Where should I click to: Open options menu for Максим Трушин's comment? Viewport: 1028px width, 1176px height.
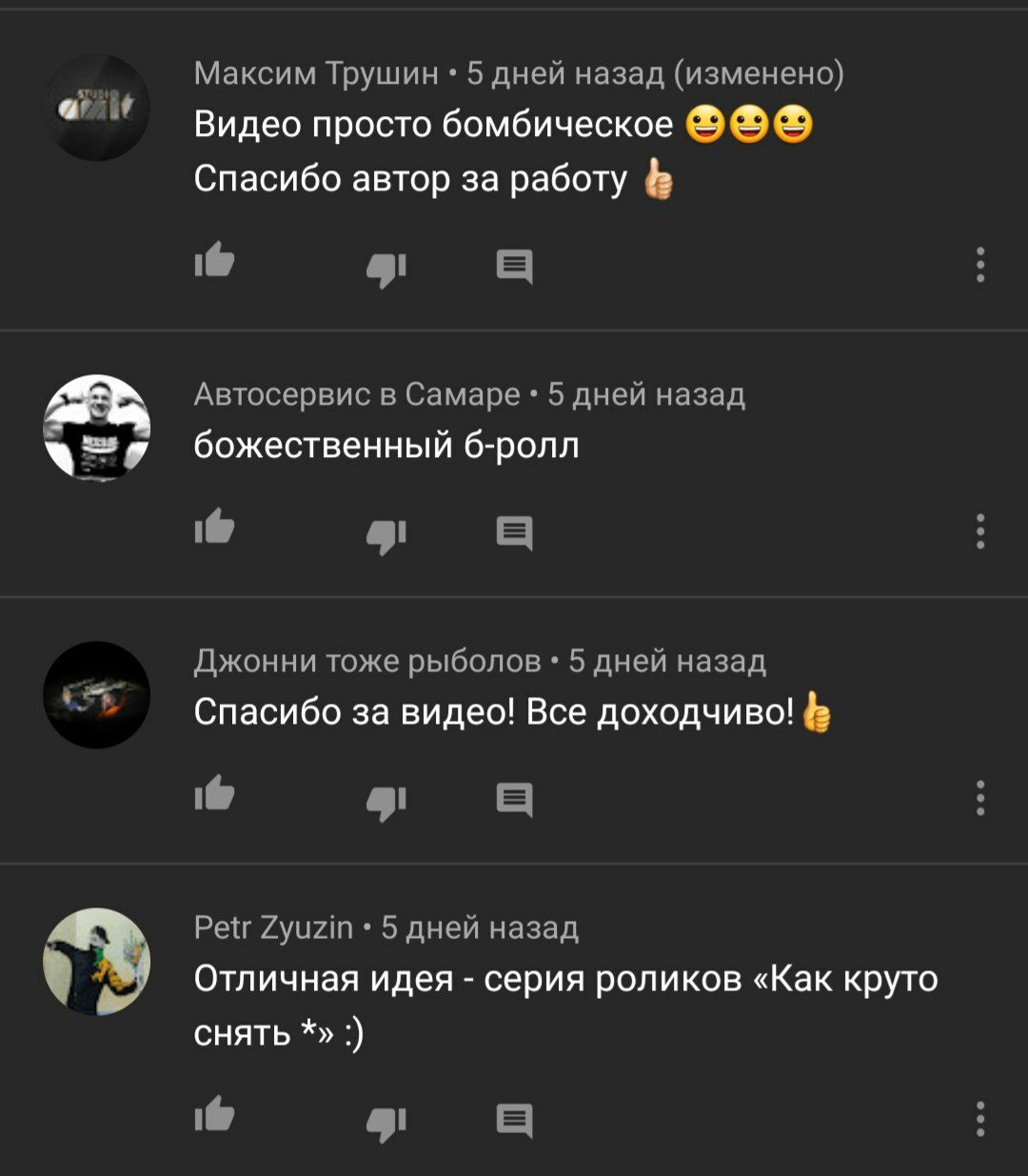click(980, 265)
